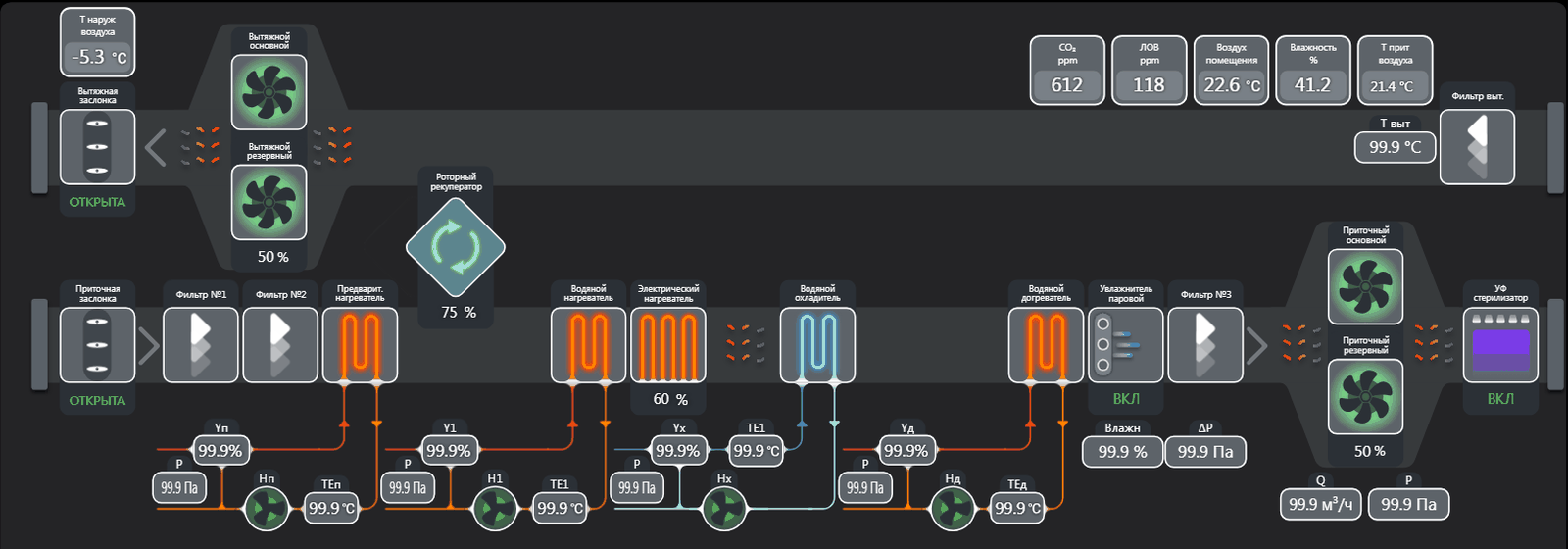Click exhaust fan speed 50 %
Viewport: 1568px width, 549px height.
pyautogui.click(x=272, y=257)
